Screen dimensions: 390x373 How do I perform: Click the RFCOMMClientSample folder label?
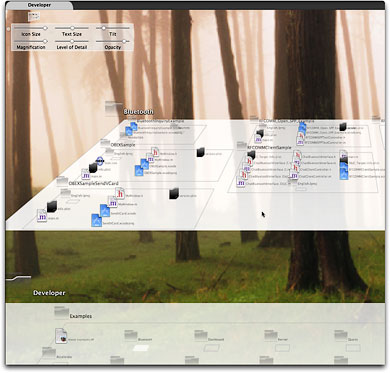(269, 147)
